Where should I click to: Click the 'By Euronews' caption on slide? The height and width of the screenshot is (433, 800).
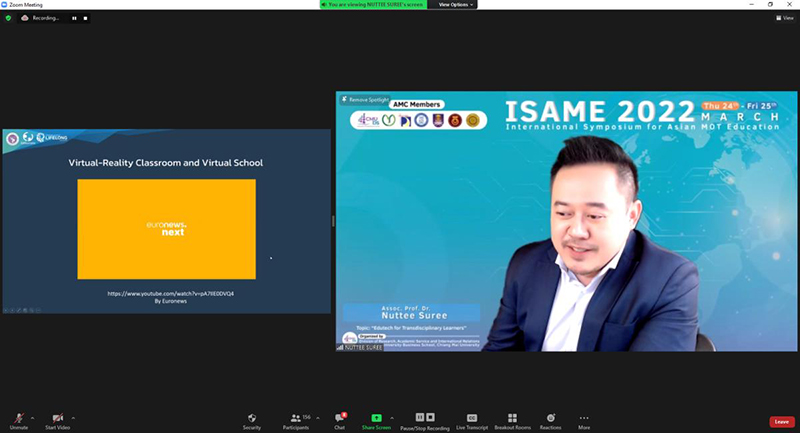[170, 301]
